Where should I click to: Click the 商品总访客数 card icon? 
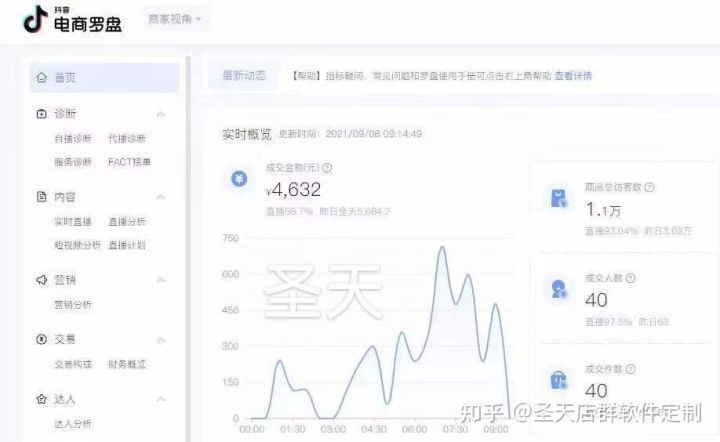(x=559, y=199)
